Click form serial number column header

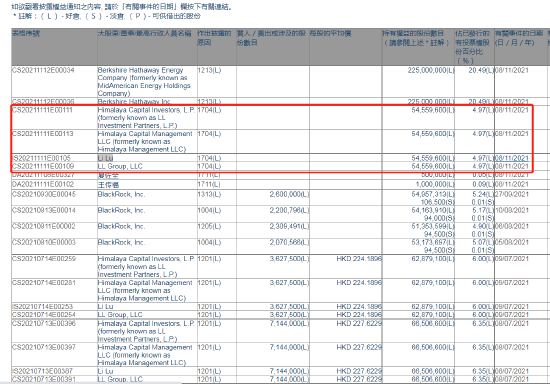pos(26,34)
